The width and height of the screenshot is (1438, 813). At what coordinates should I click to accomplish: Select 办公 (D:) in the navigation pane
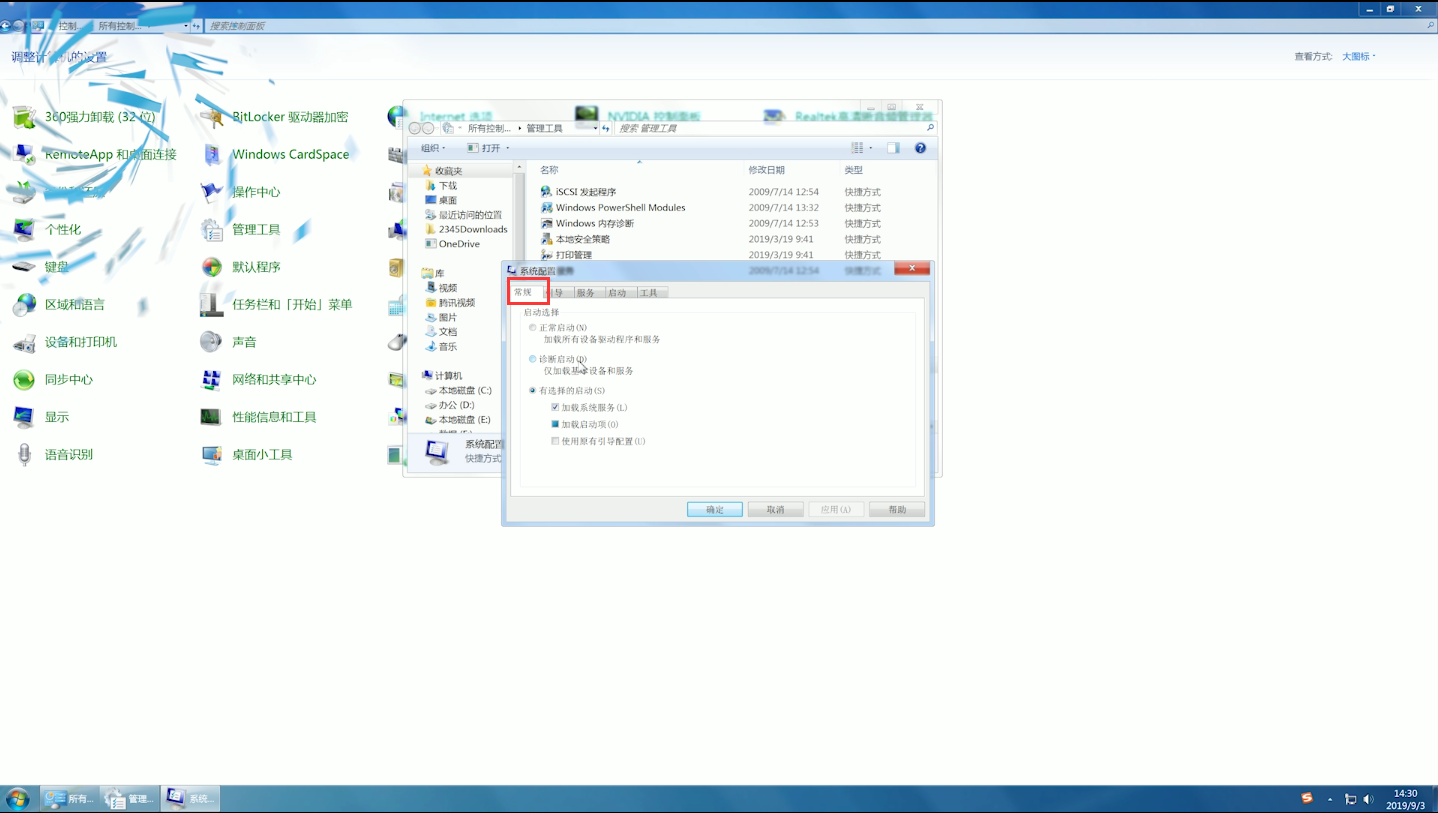449,405
